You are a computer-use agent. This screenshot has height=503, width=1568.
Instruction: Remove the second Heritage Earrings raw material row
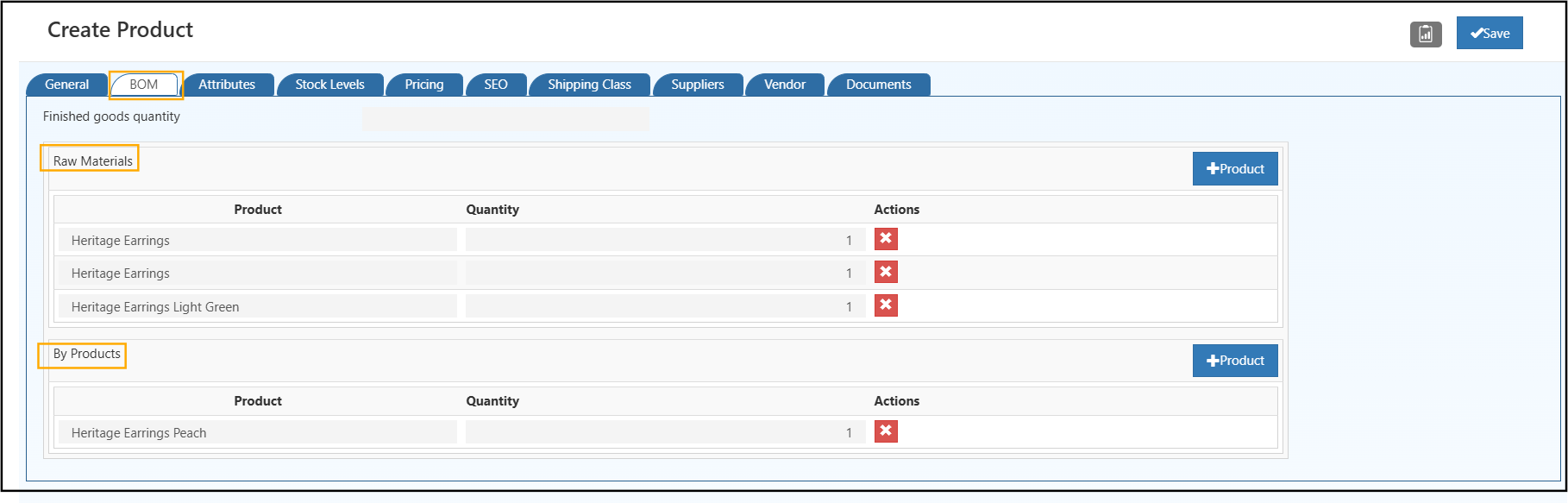tap(886, 273)
